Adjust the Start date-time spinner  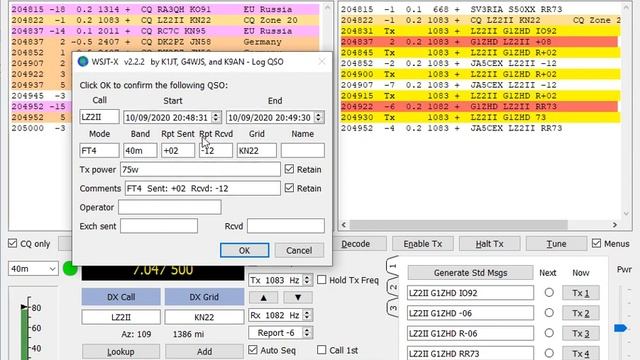click(x=216, y=117)
